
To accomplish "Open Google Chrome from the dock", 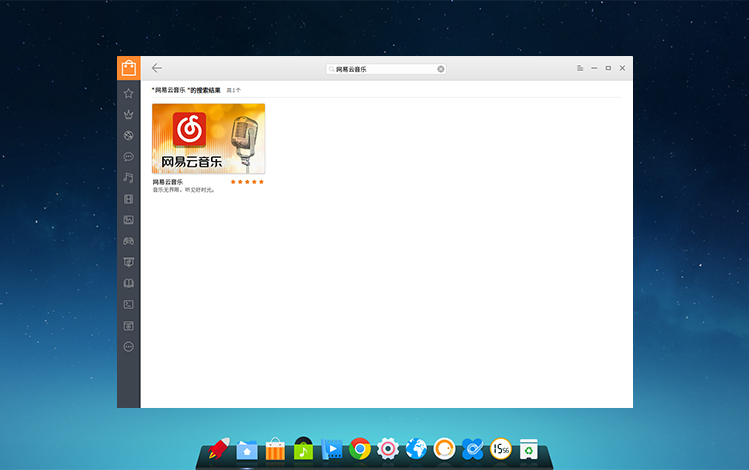I will click(360, 449).
